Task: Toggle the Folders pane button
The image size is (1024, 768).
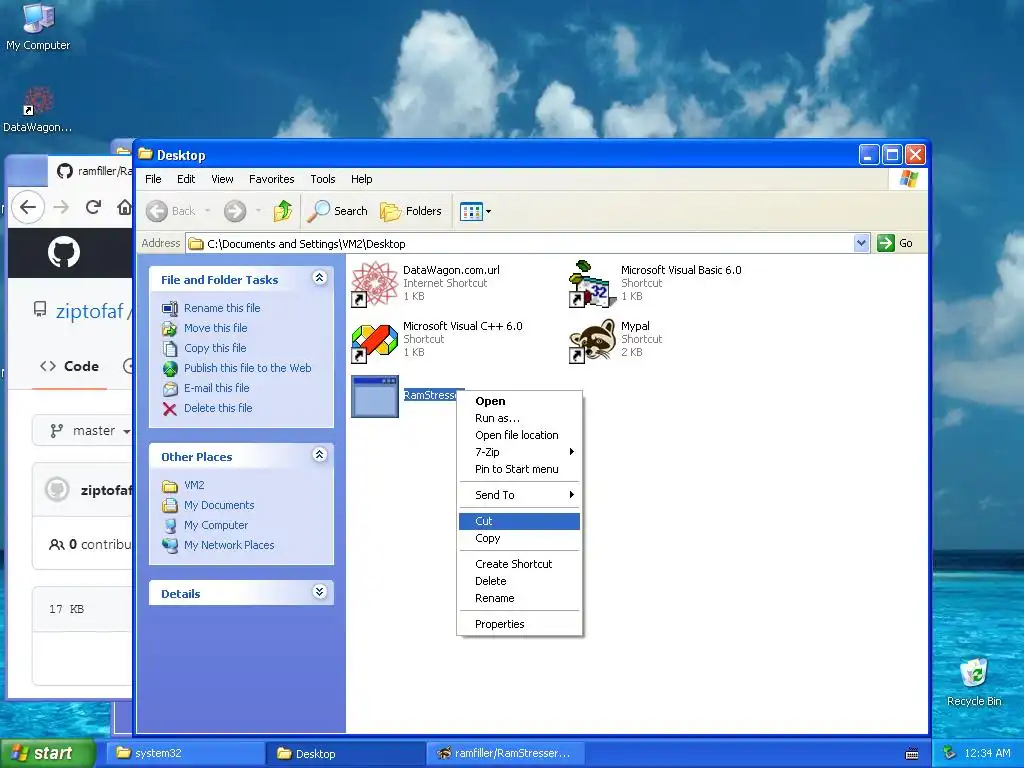Action: 411,211
